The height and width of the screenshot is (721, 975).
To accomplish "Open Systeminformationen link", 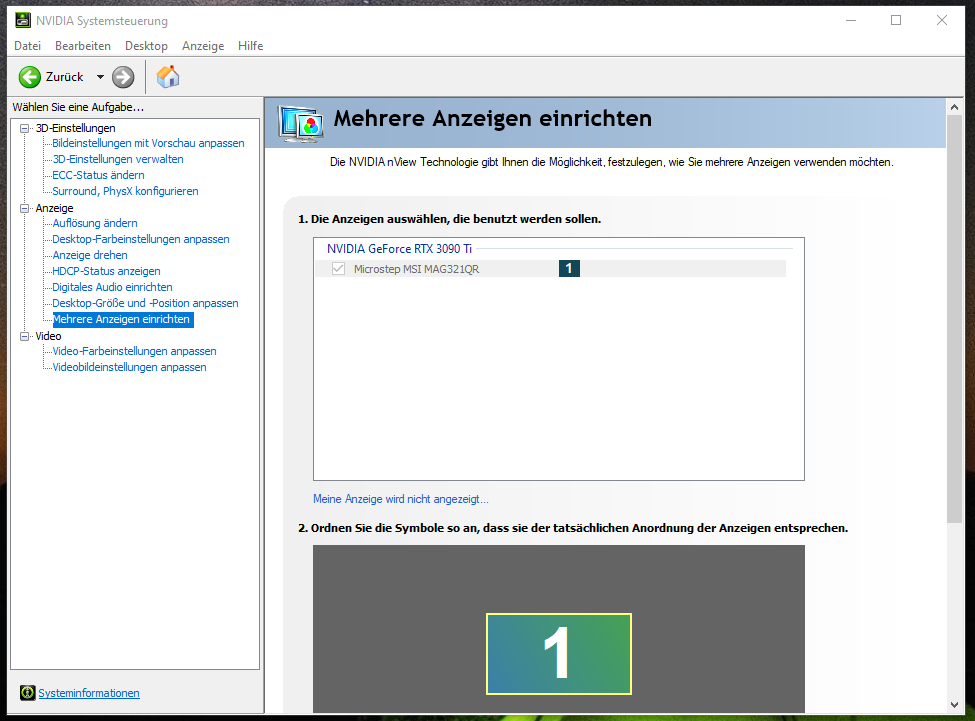I will tap(89, 693).
